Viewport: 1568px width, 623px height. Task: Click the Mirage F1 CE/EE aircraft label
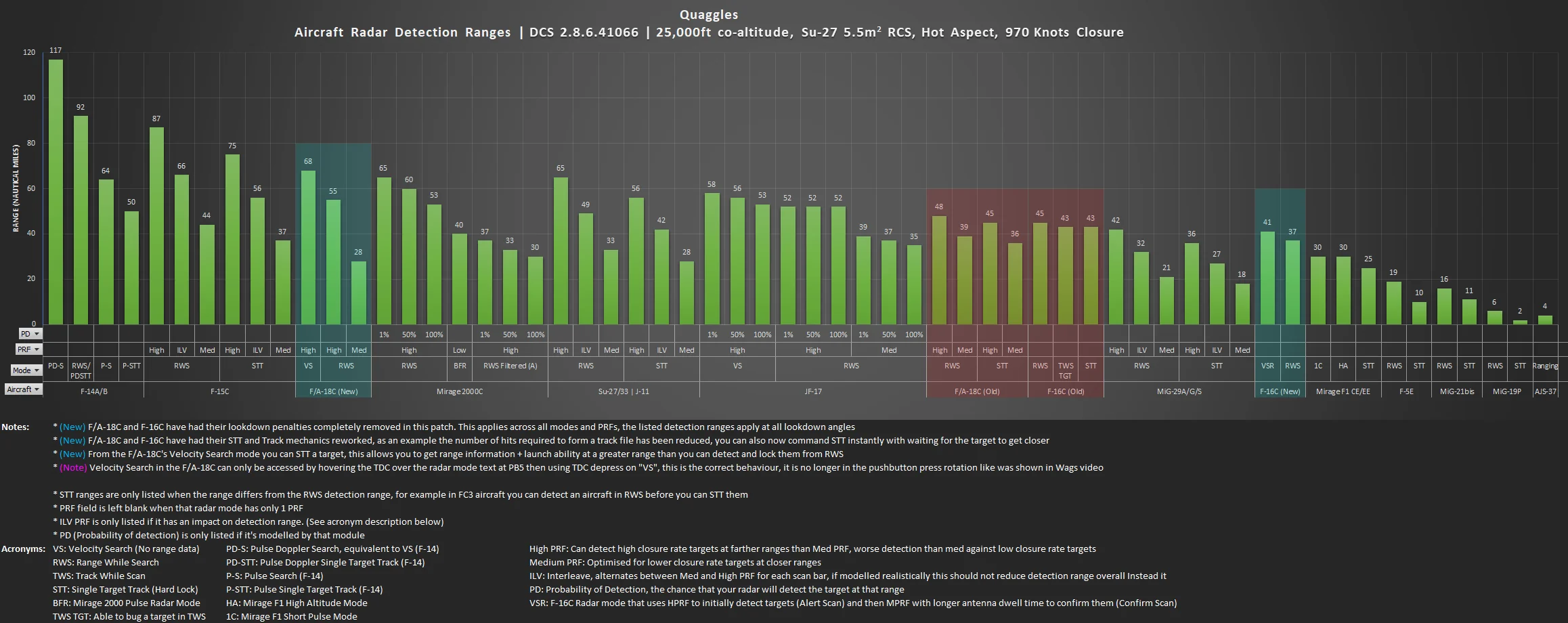tap(1343, 391)
